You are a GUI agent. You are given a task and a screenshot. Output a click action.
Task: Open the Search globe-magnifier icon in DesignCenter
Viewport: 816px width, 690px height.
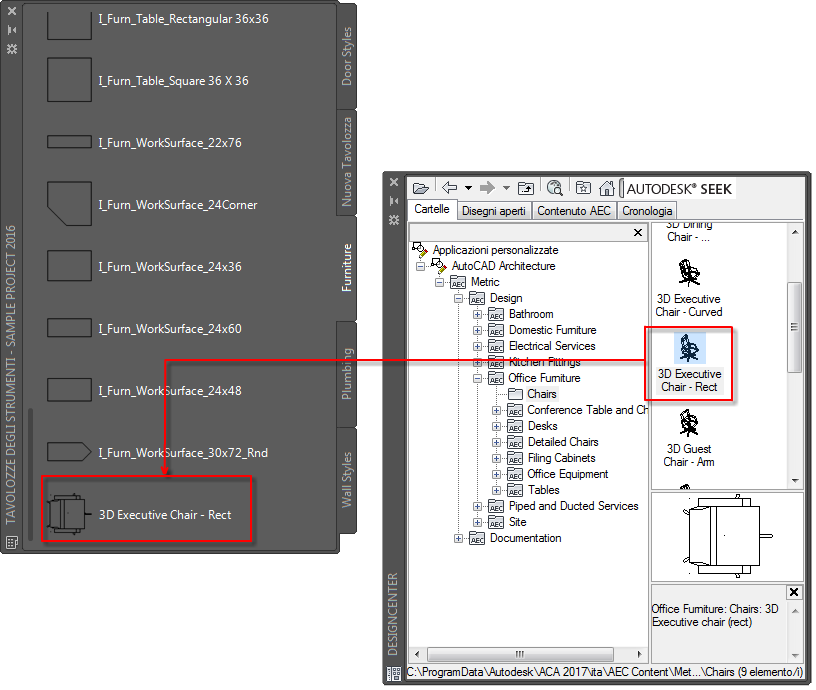pyautogui.click(x=555, y=187)
